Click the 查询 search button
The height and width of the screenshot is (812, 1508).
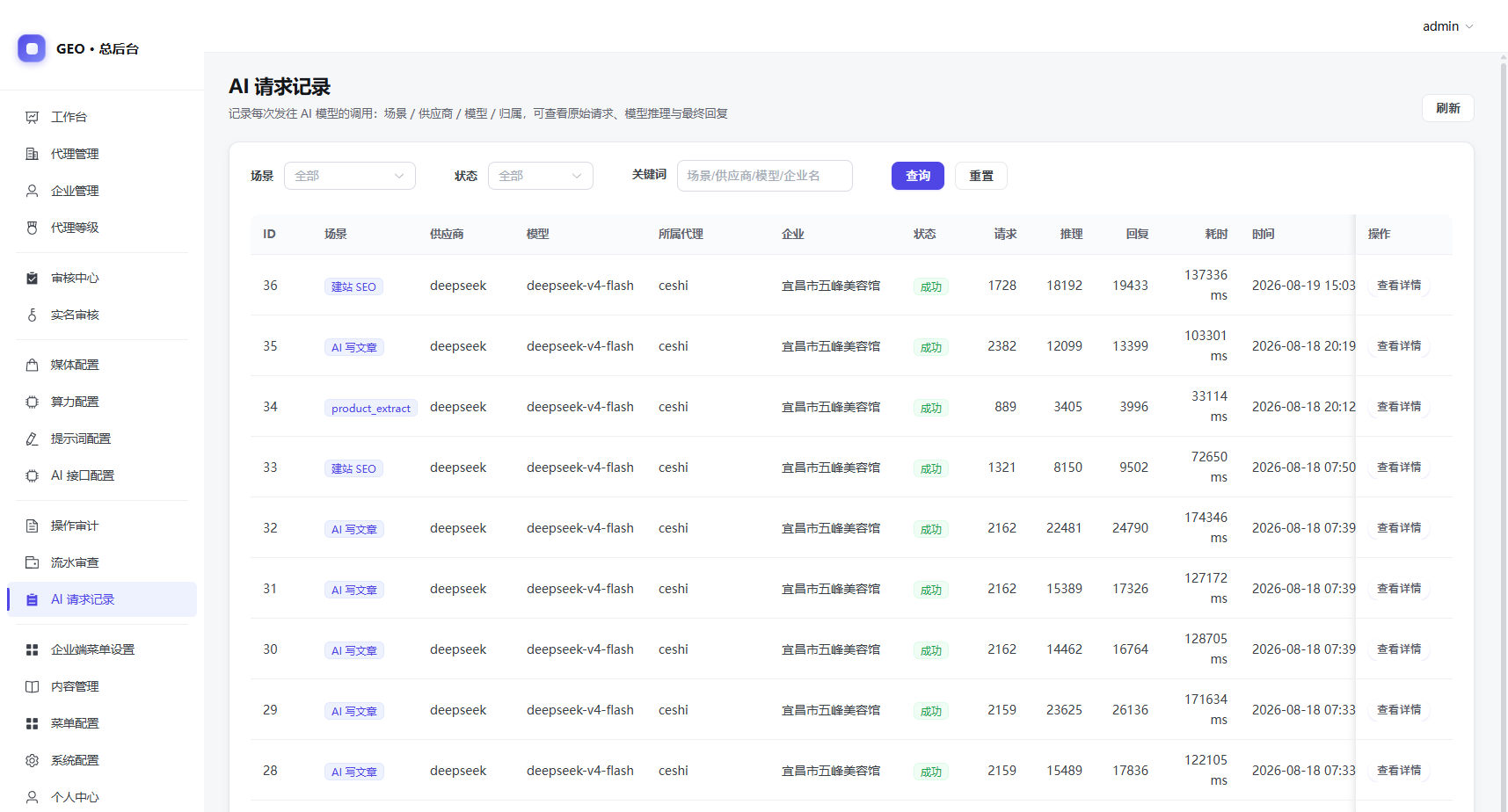(x=918, y=176)
